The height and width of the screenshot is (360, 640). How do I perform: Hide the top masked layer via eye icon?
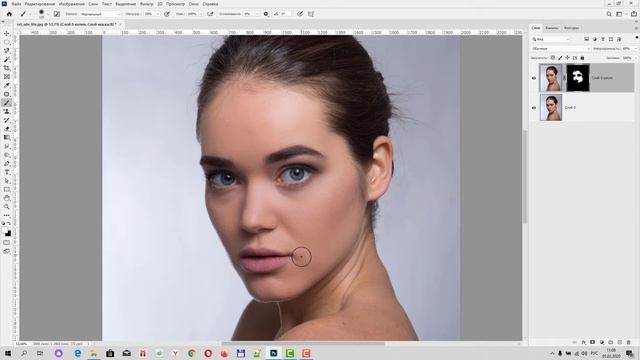(534, 78)
